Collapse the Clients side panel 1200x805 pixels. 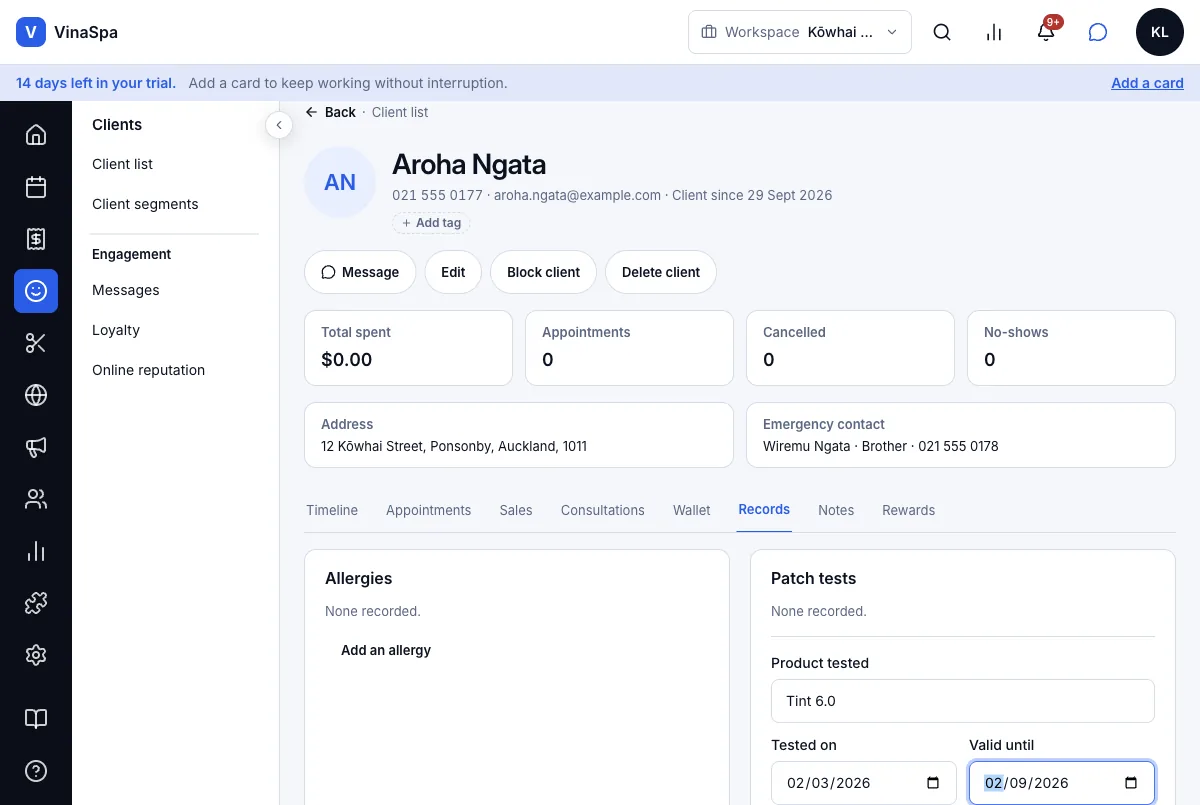point(279,125)
